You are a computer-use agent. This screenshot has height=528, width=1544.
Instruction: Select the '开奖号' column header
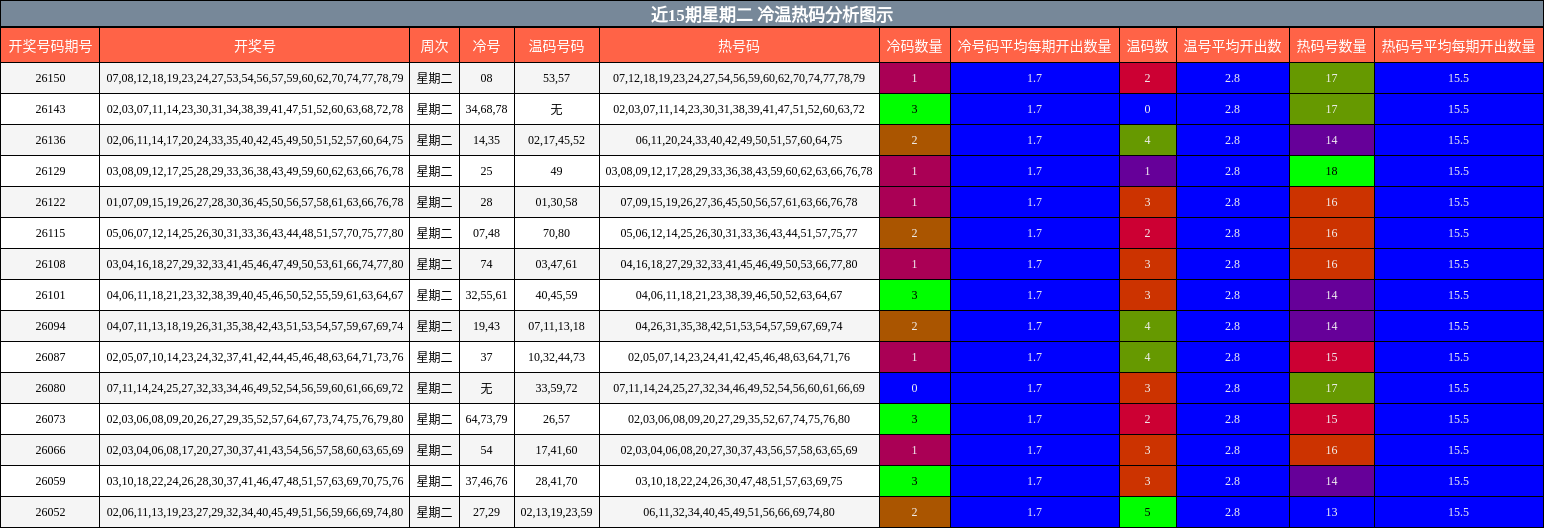pyautogui.click(x=255, y=46)
